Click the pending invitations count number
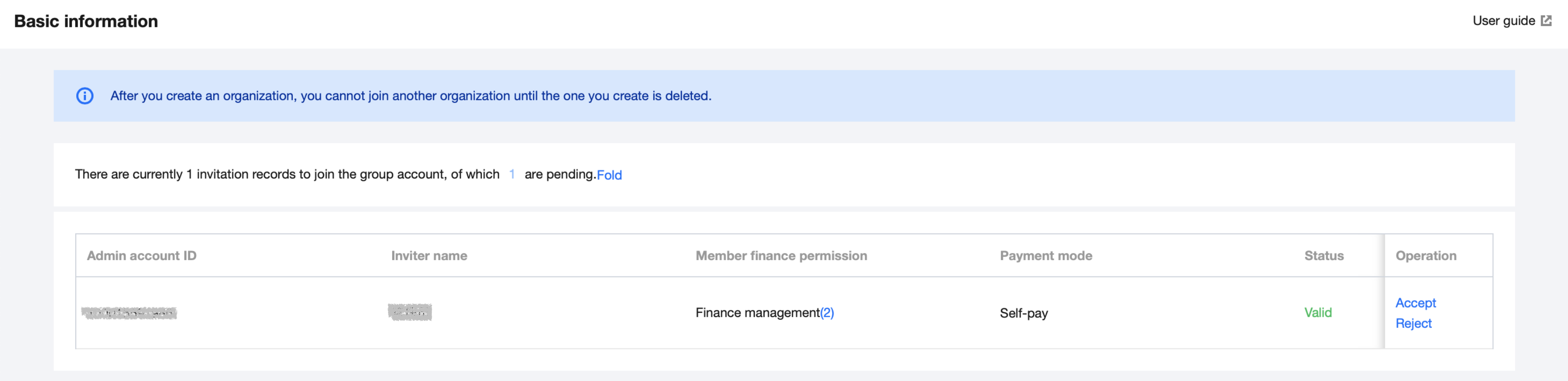Screen dimensions: 1568x381 point(512,175)
